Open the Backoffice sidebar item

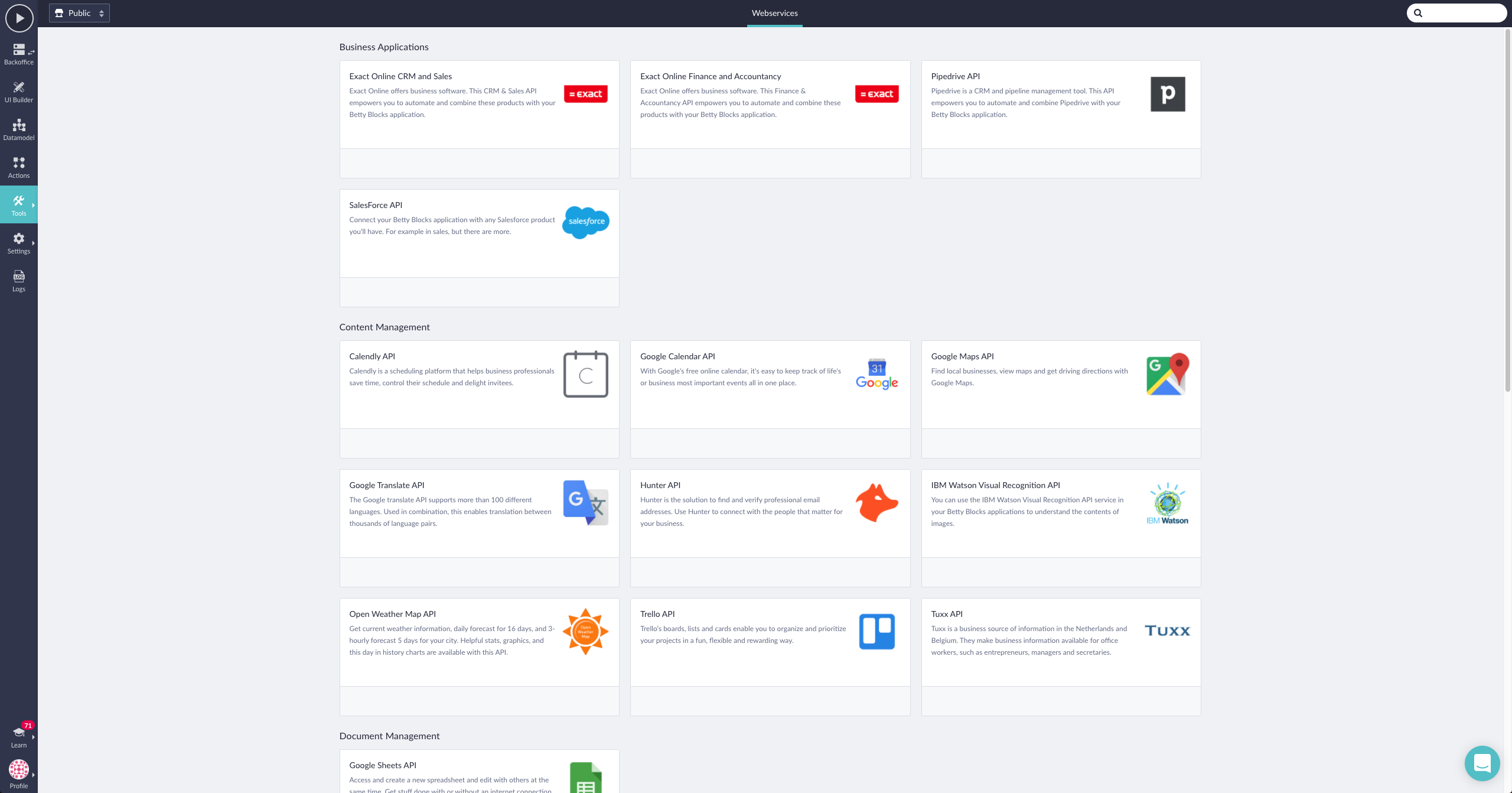19,54
